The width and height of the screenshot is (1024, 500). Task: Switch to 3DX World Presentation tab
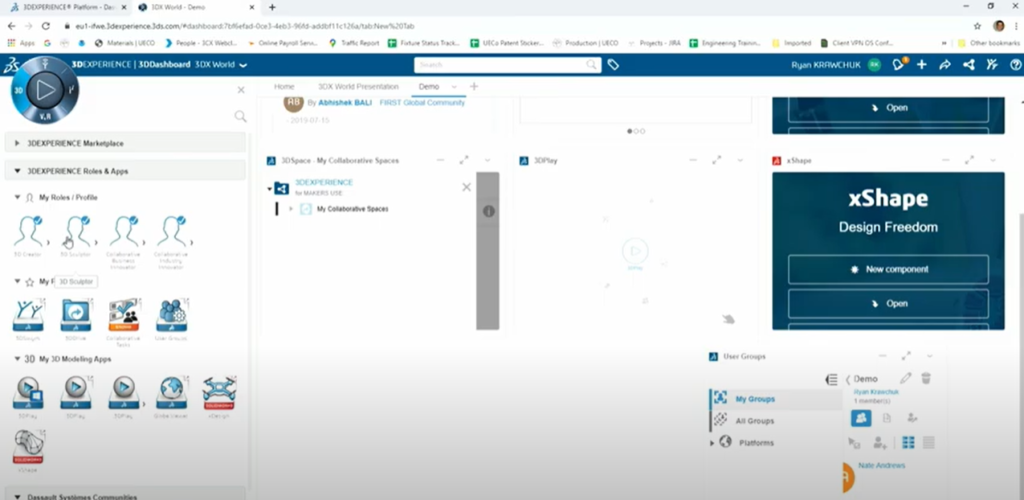tap(358, 87)
